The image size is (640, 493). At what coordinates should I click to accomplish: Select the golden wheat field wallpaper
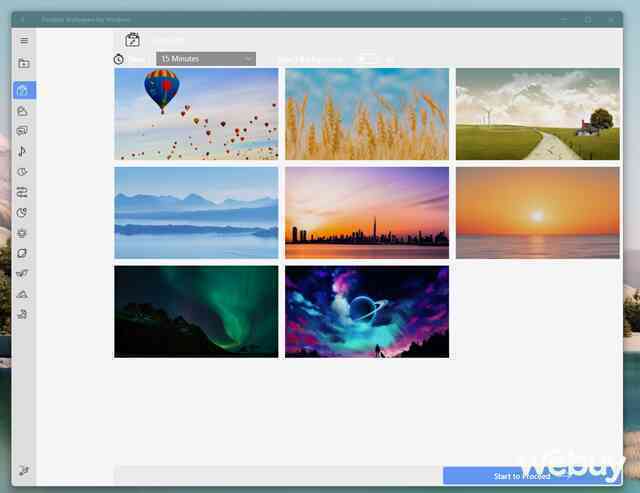367,114
